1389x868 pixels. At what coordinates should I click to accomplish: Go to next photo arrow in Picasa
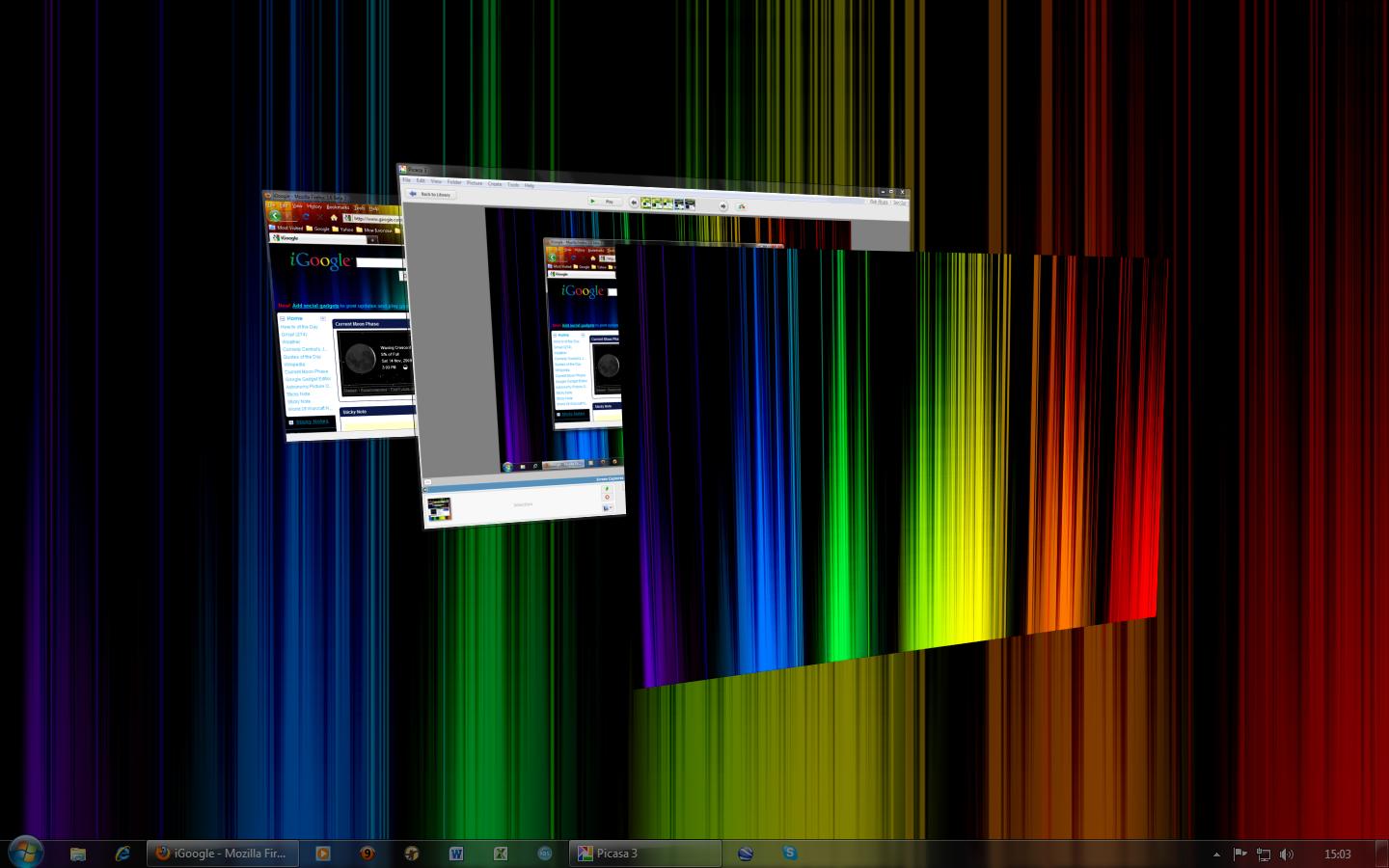[722, 205]
